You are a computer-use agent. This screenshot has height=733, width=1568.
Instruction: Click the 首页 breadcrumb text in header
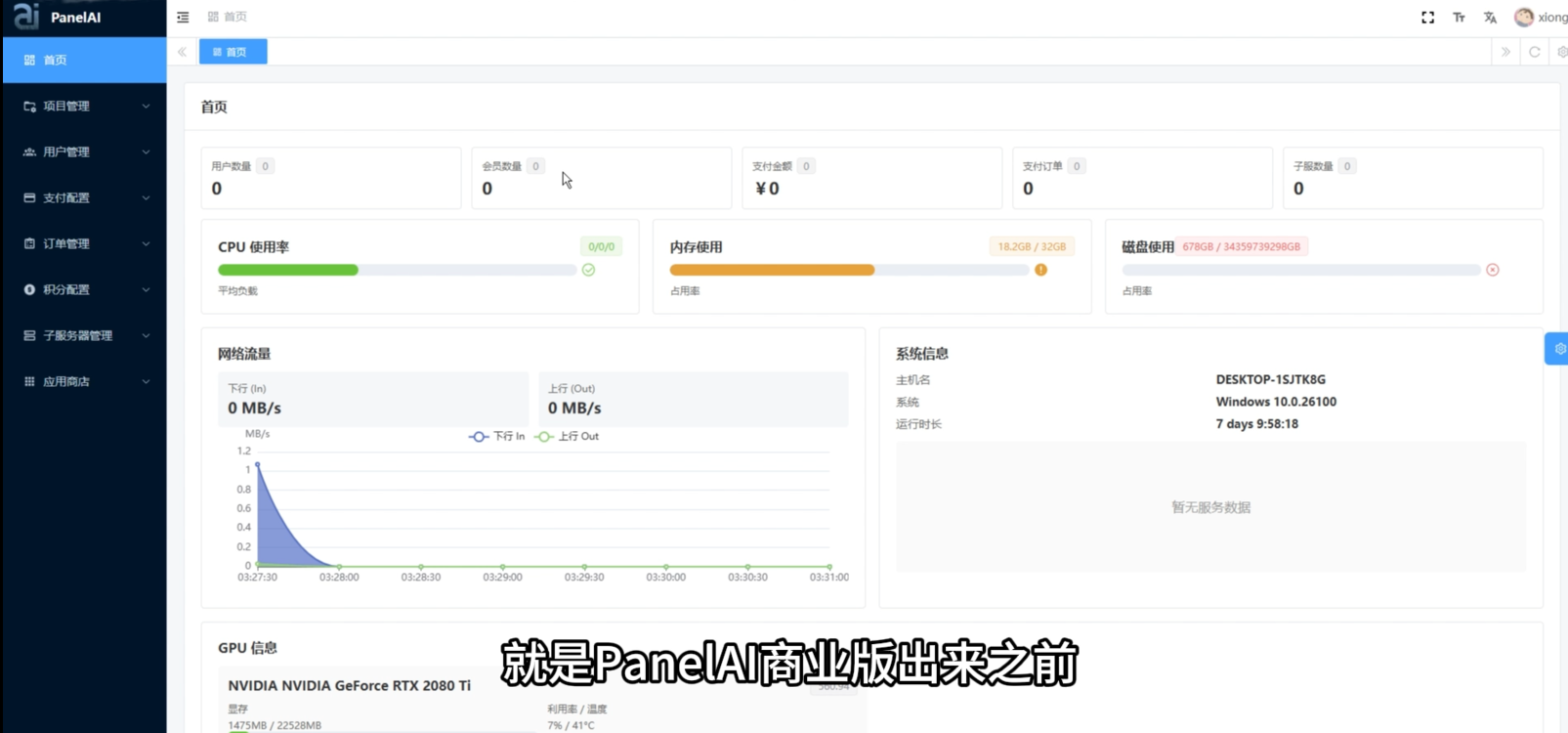(x=235, y=17)
